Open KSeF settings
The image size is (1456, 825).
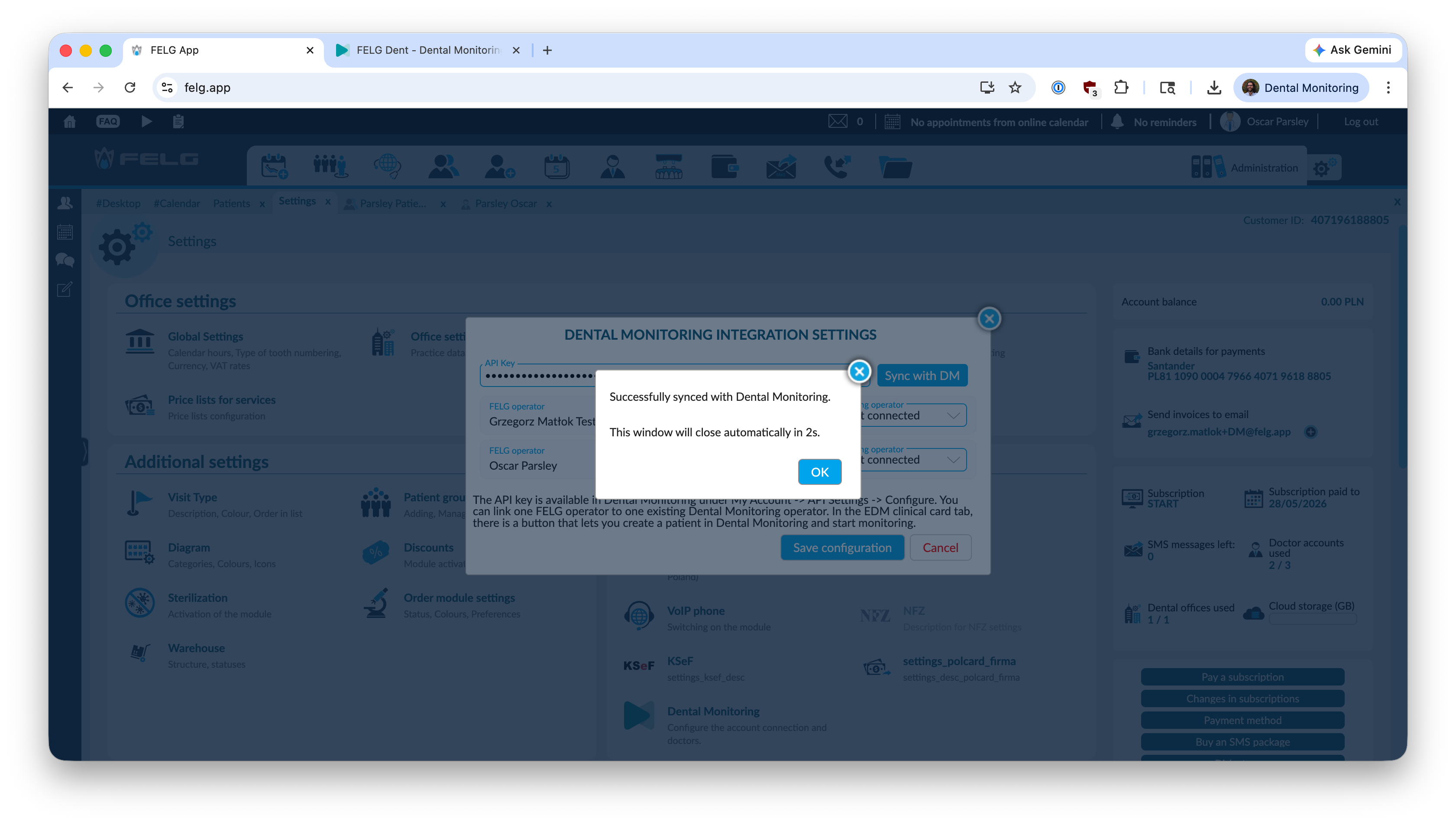coord(679,661)
